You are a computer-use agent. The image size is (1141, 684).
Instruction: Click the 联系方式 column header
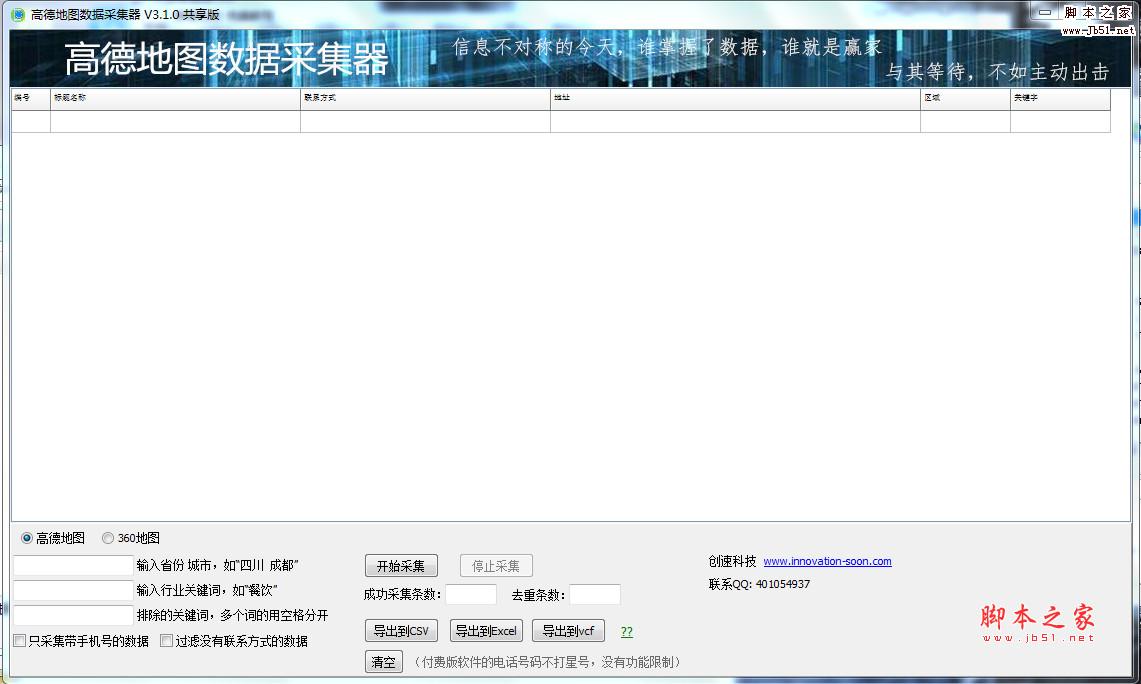click(x=425, y=98)
